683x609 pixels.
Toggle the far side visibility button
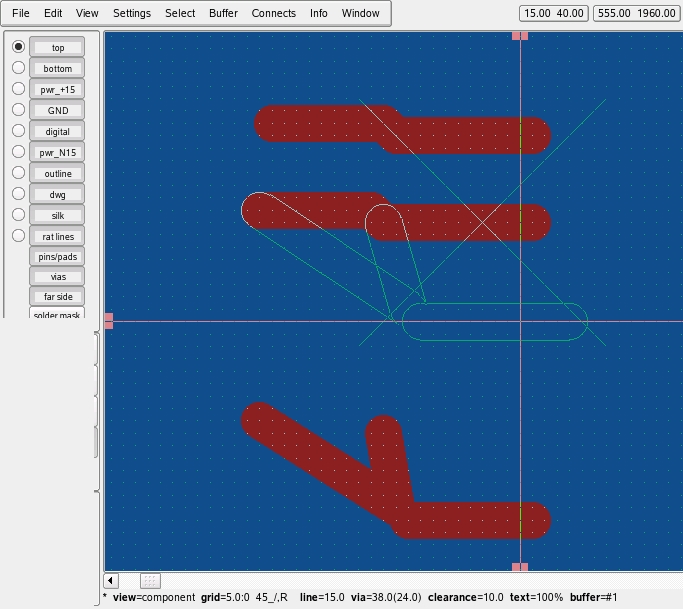(58, 297)
